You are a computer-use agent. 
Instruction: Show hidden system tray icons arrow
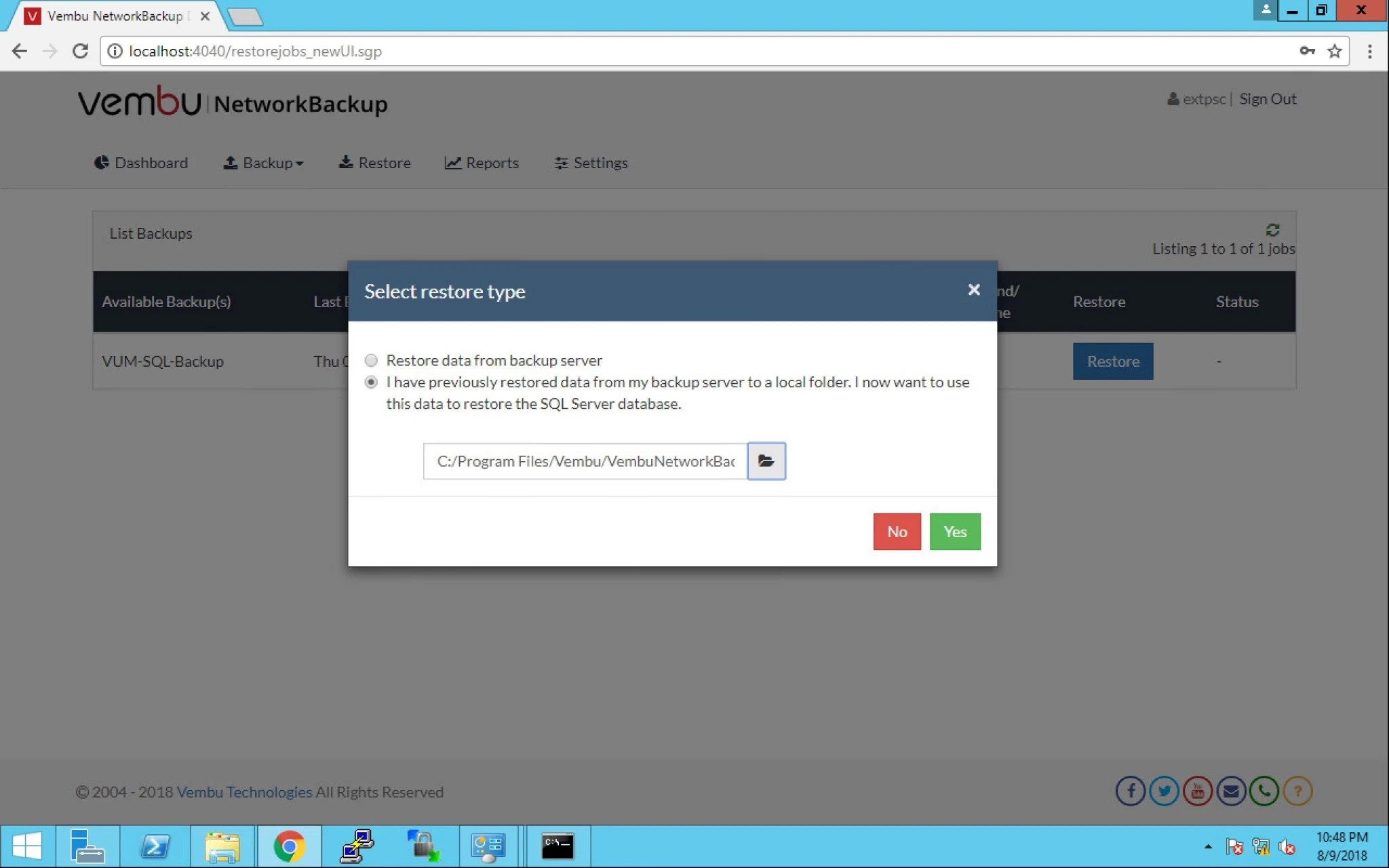coord(1208,846)
